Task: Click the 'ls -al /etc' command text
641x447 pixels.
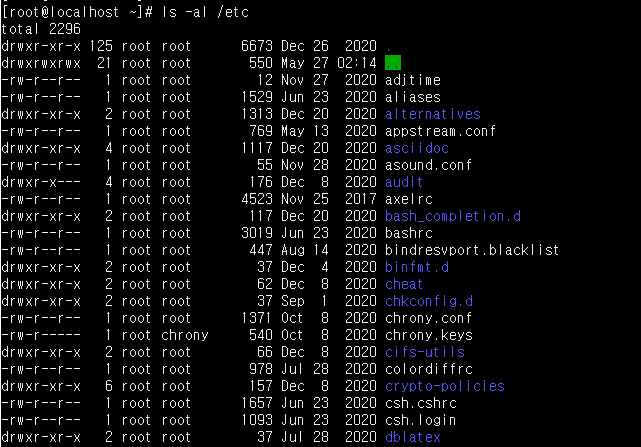Action: [205, 12]
